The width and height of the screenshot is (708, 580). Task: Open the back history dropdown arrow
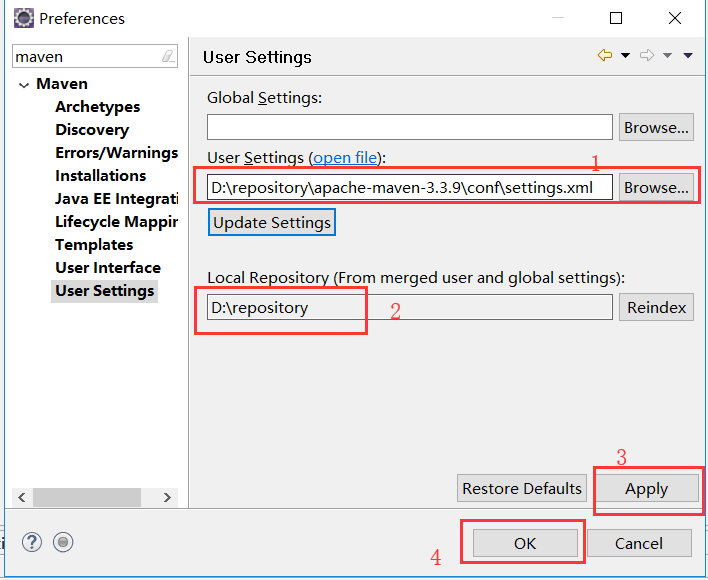[x=625, y=56]
